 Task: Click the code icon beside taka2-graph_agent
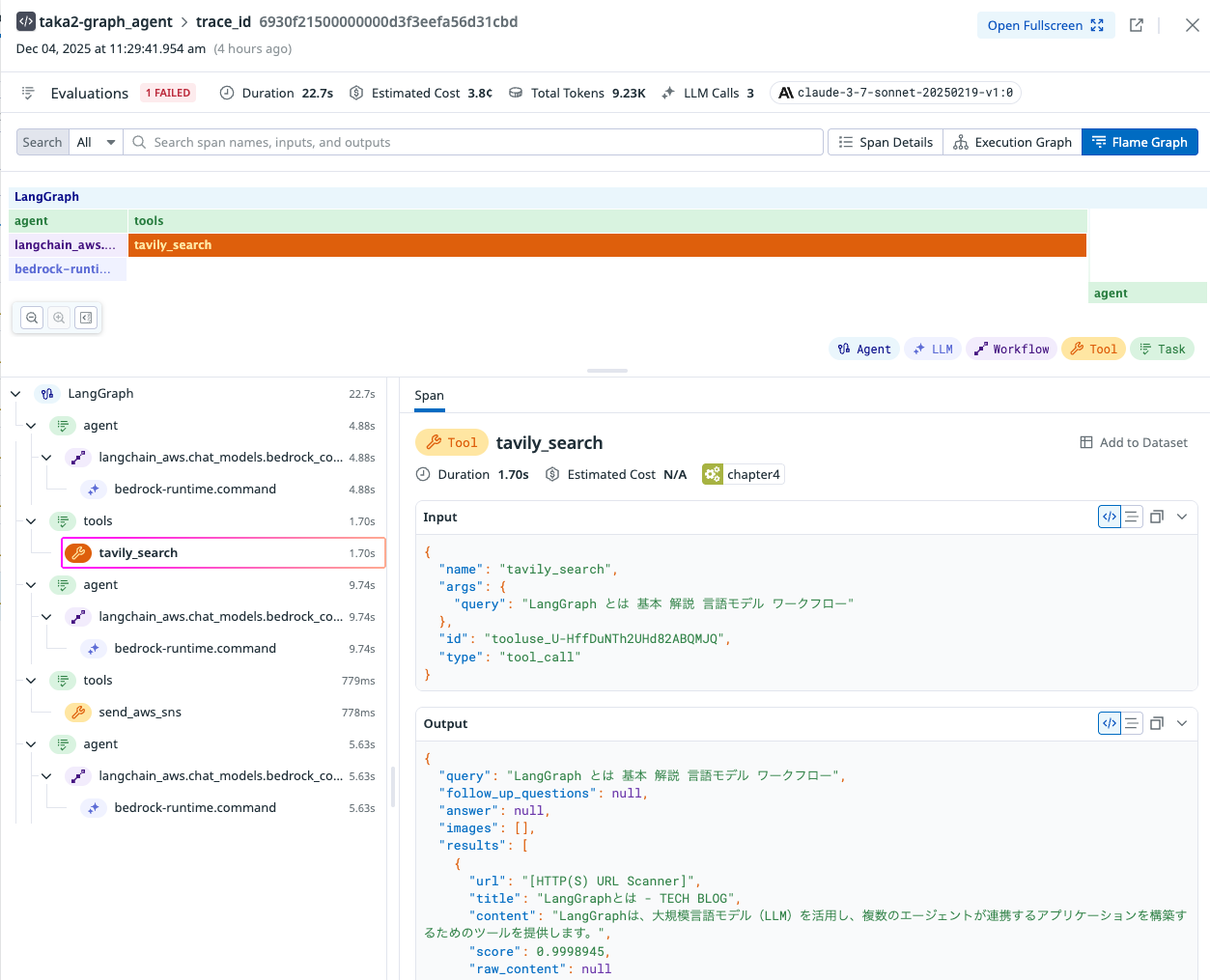(26, 21)
